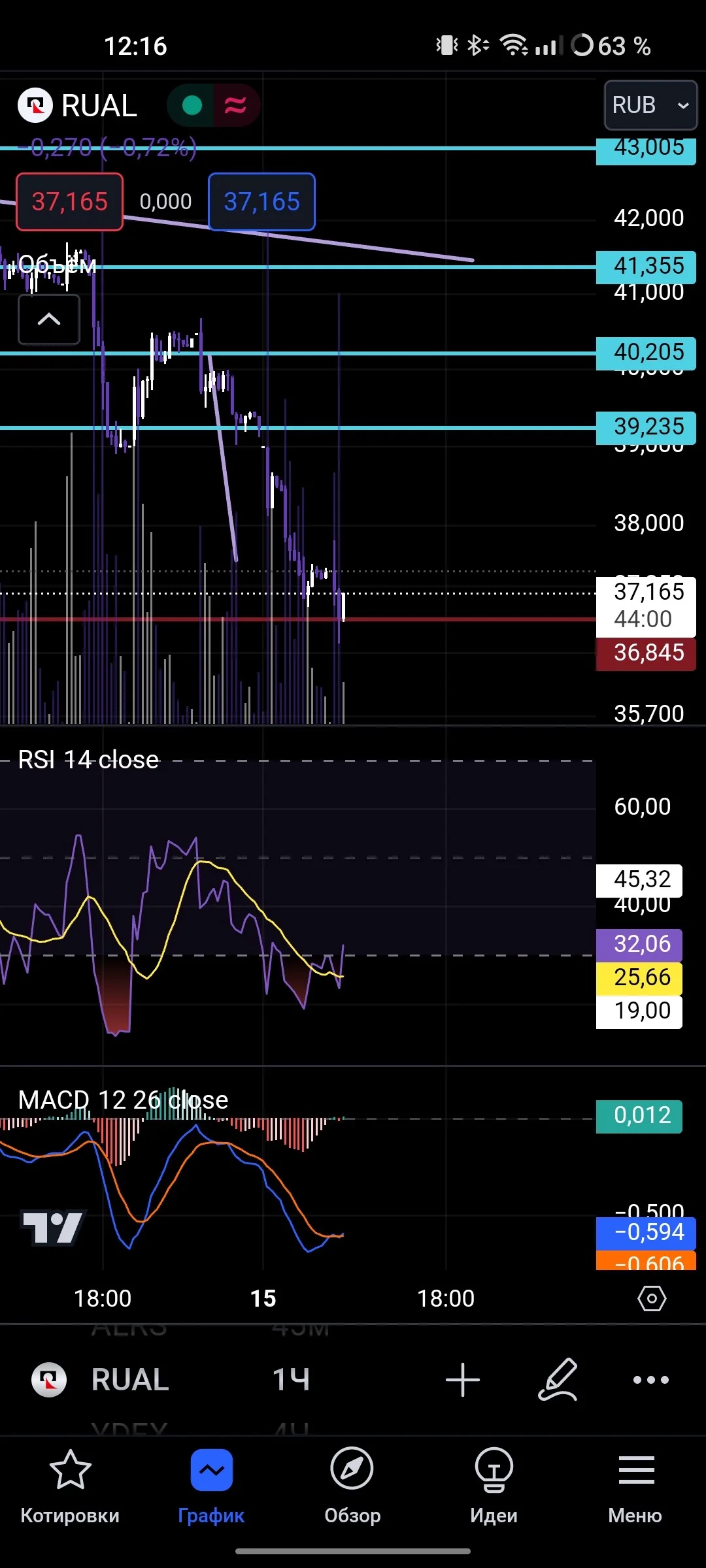Switch to the Идеи tab
706x1568 pixels.
coord(494,1486)
